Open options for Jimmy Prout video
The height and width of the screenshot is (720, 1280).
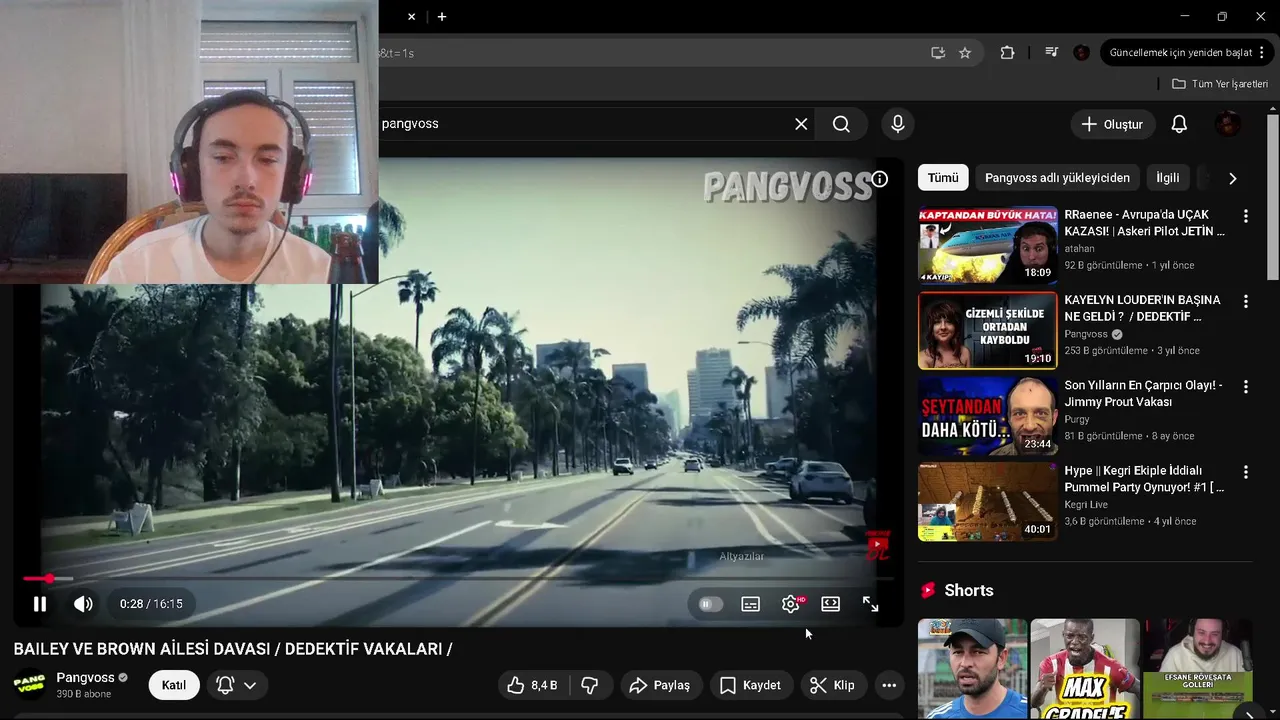click(x=1245, y=386)
